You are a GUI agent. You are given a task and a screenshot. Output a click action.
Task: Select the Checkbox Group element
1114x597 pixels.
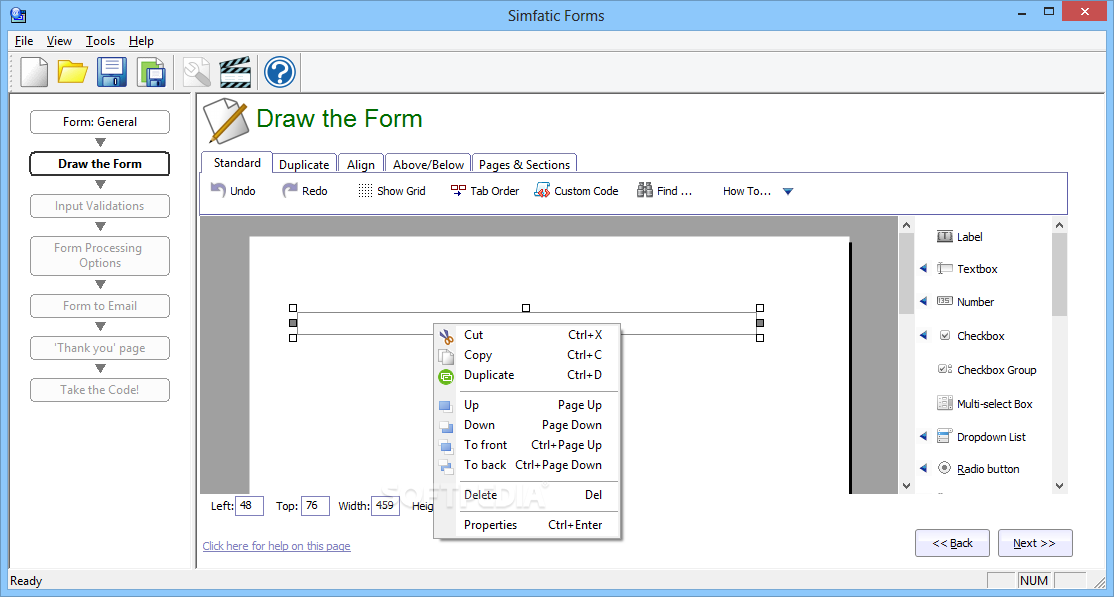(x=987, y=370)
